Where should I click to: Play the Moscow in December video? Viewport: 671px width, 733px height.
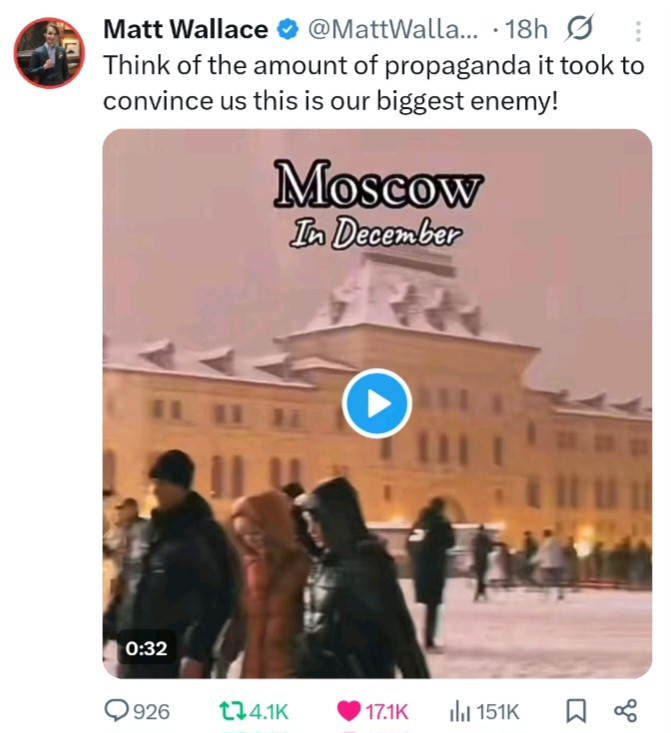tap(377, 403)
